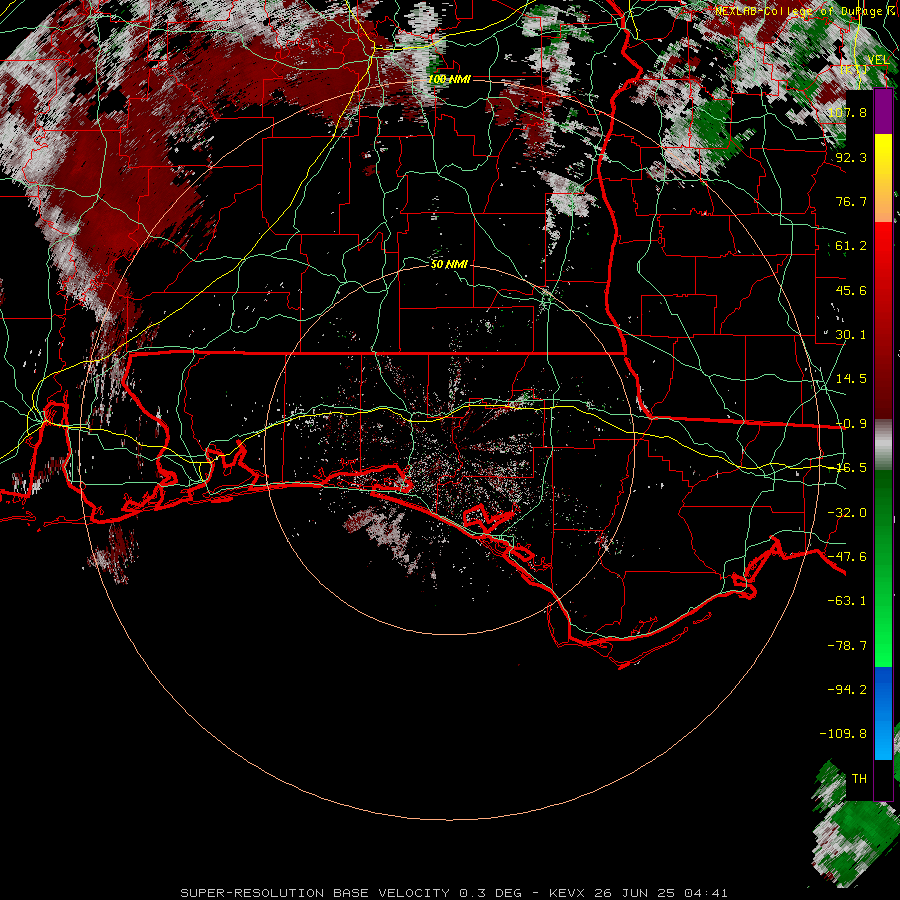Pick the purple segment of the color bar

point(883,112)
